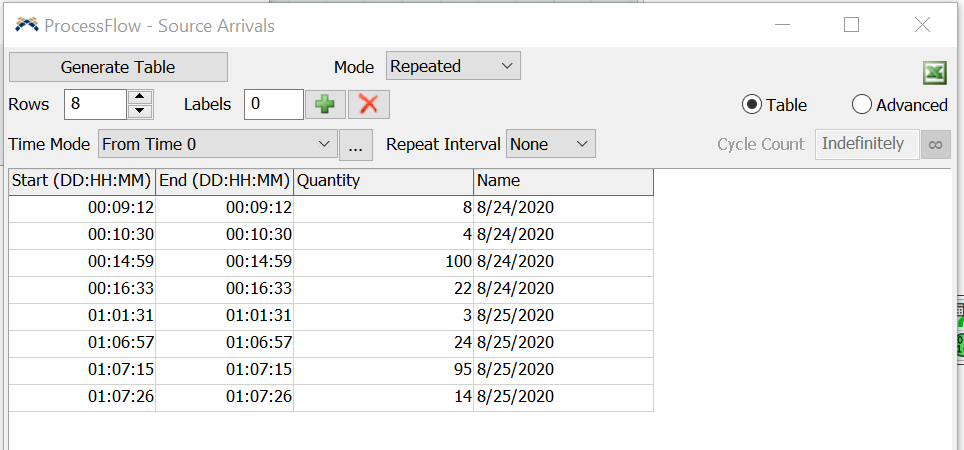Expand the Time Mode dropdown
Image resolution: width=964 pixels, height=450 pixels.
218,144
